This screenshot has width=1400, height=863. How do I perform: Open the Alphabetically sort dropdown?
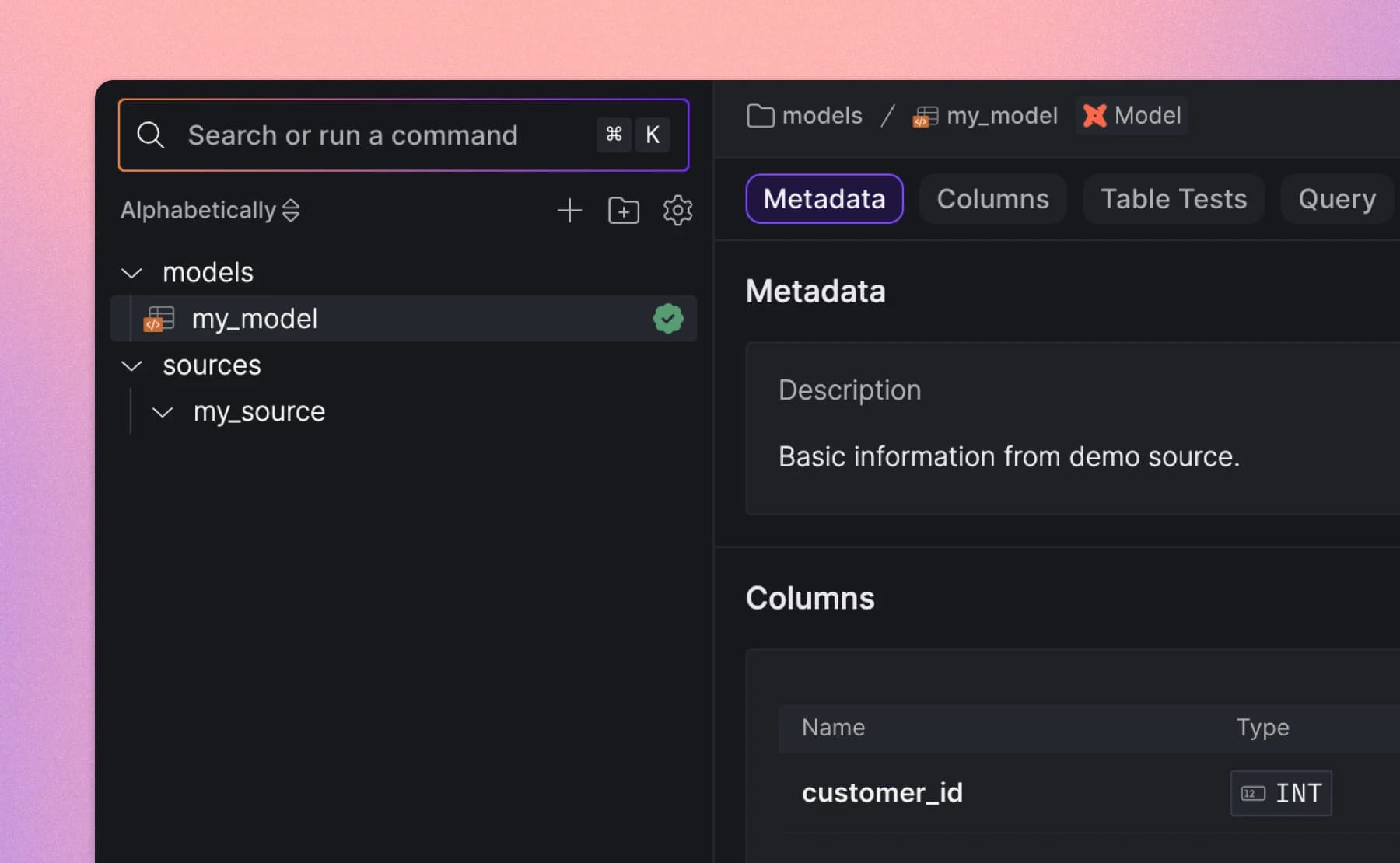[210, 210]
